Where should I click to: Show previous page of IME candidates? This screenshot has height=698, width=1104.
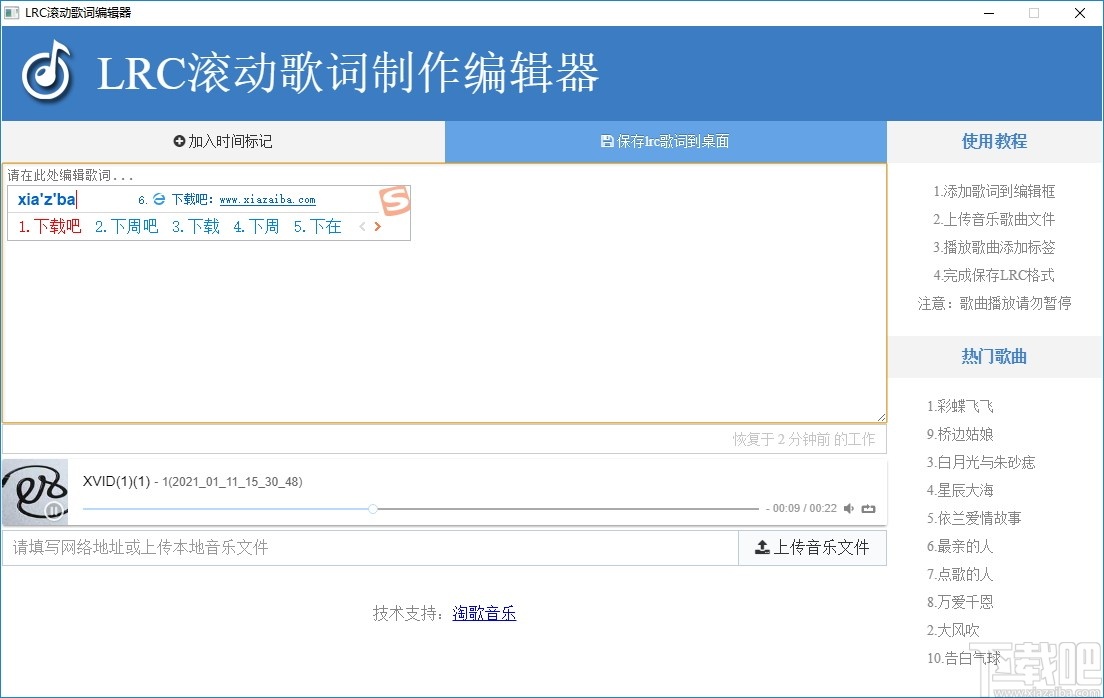[x=362, y=226]
